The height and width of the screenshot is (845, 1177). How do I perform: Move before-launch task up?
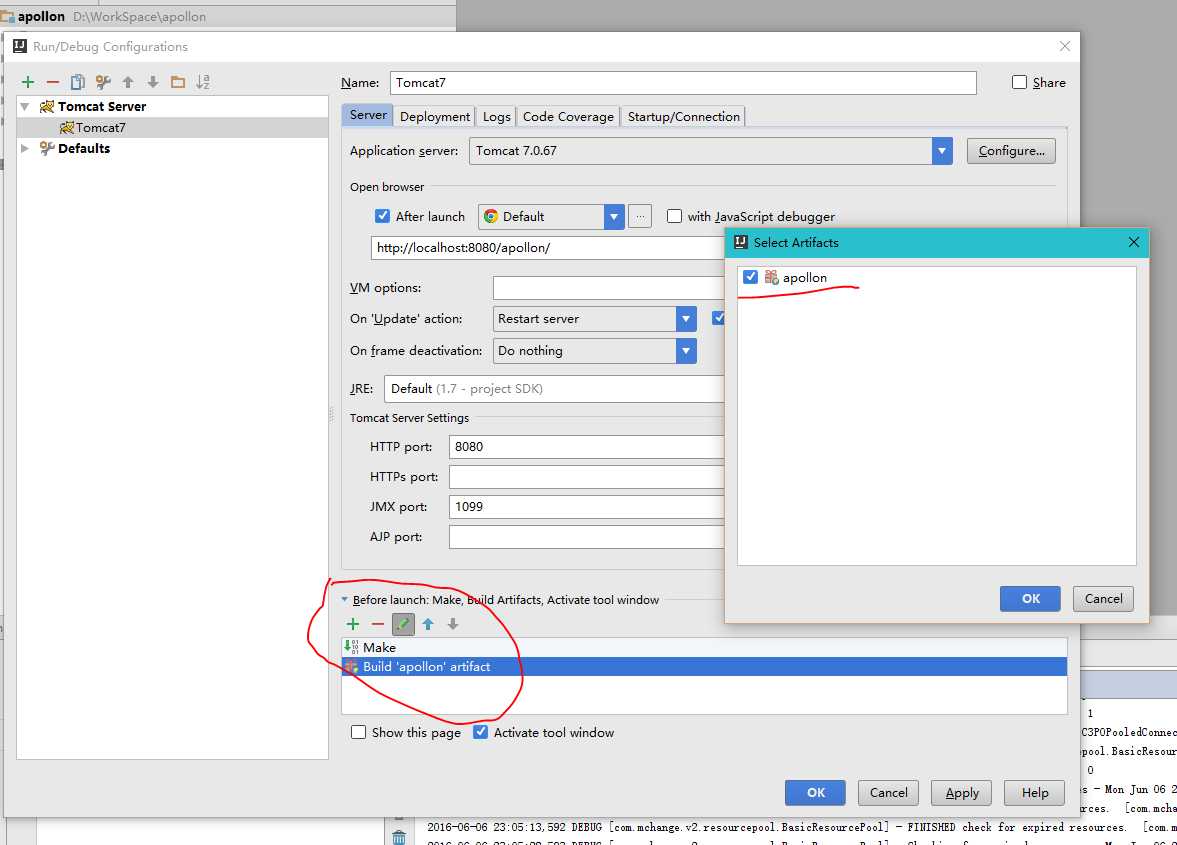(x=428, y=624)
